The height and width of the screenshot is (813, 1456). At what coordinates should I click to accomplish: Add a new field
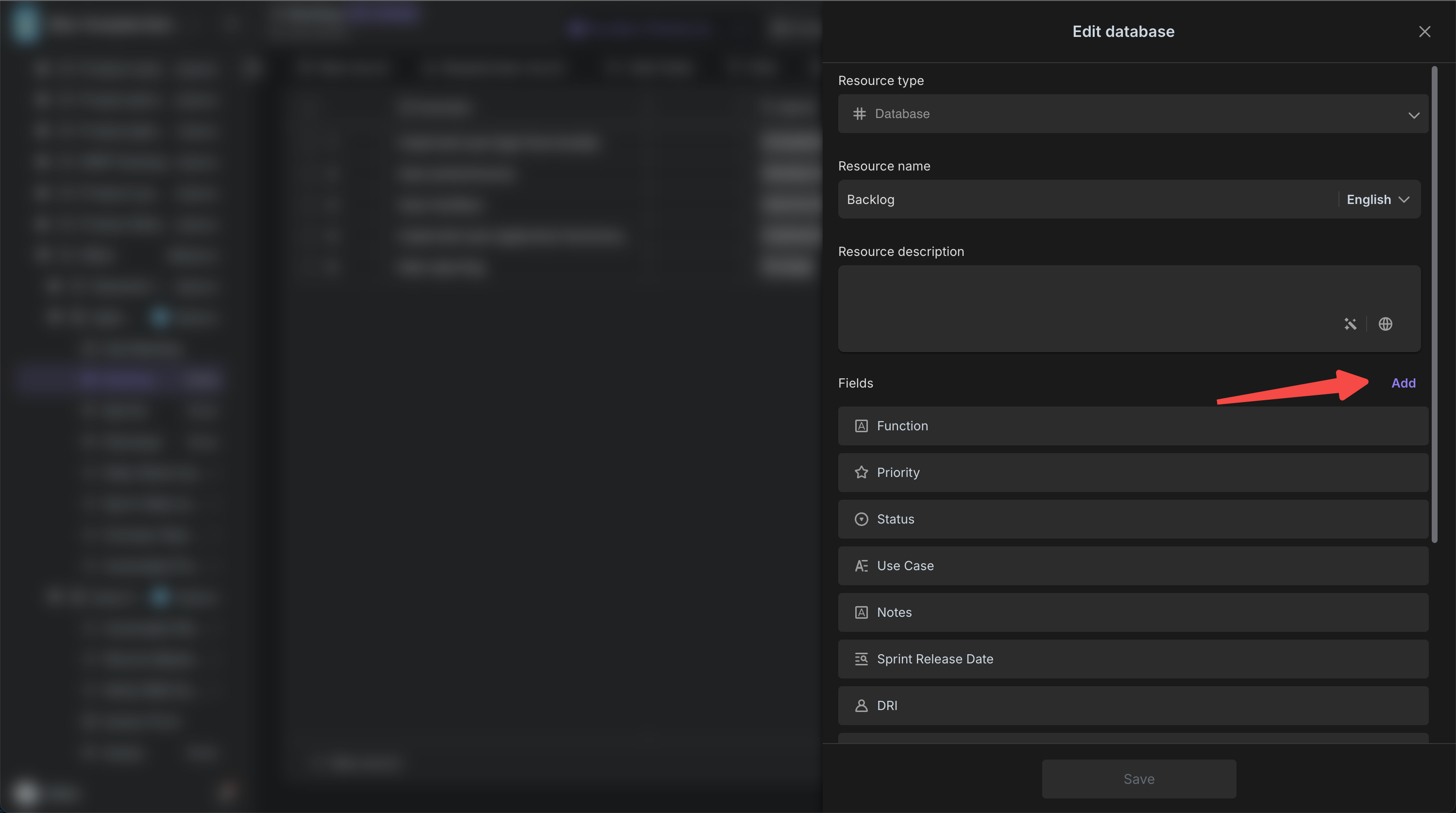1403,383
